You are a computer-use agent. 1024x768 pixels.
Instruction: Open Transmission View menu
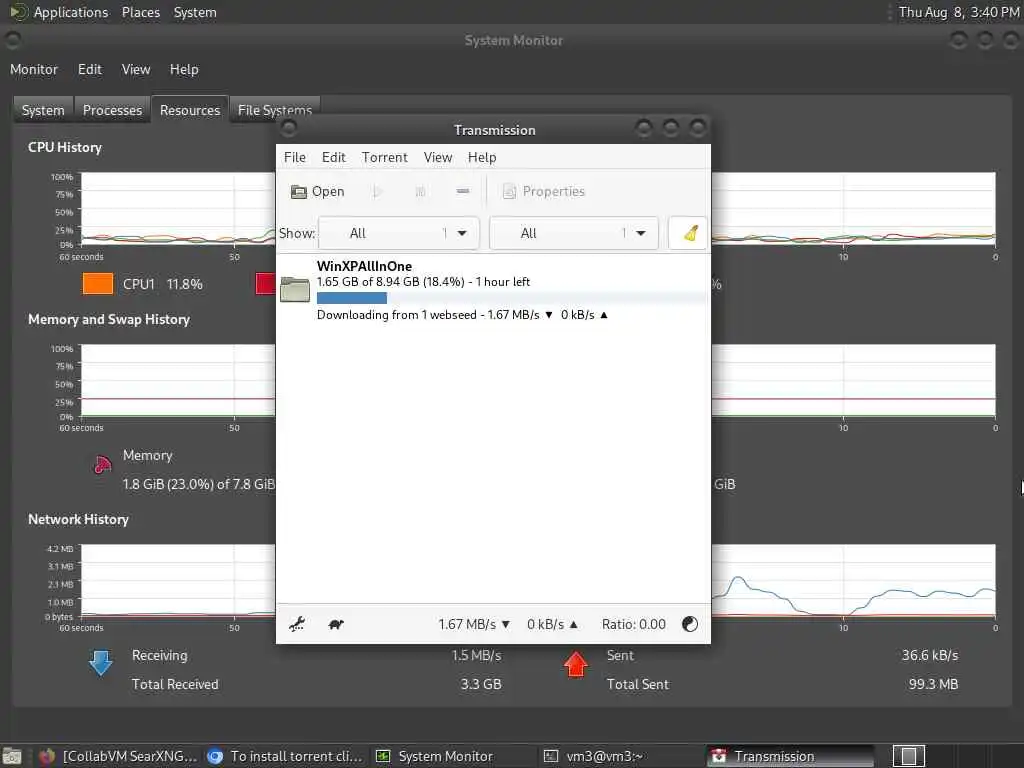pos(438,157)
